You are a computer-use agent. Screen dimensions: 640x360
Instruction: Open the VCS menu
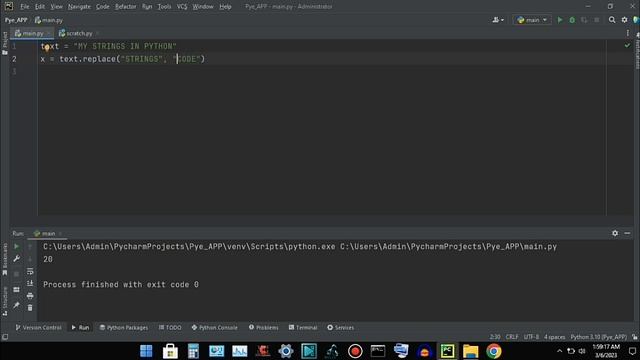(x=182, y=7)
